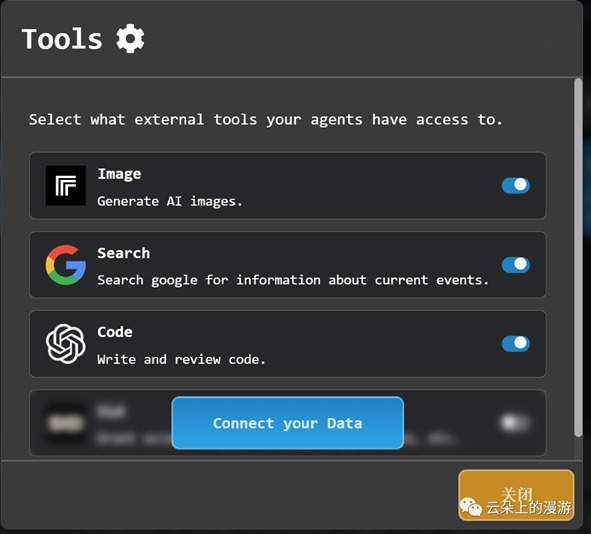Click the Search google description text

click(x=293, y=280)
